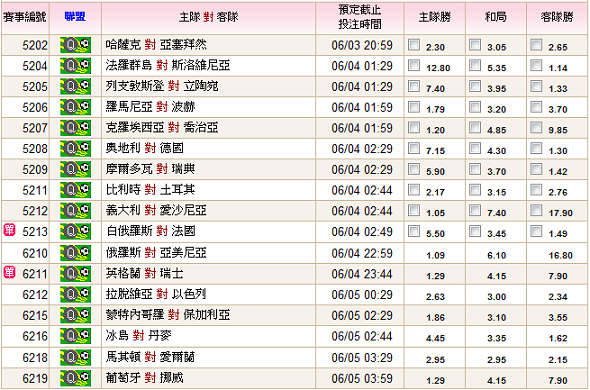Click the league icon for match 6212
The image size is (590, 390).
(x=75, y=294)
